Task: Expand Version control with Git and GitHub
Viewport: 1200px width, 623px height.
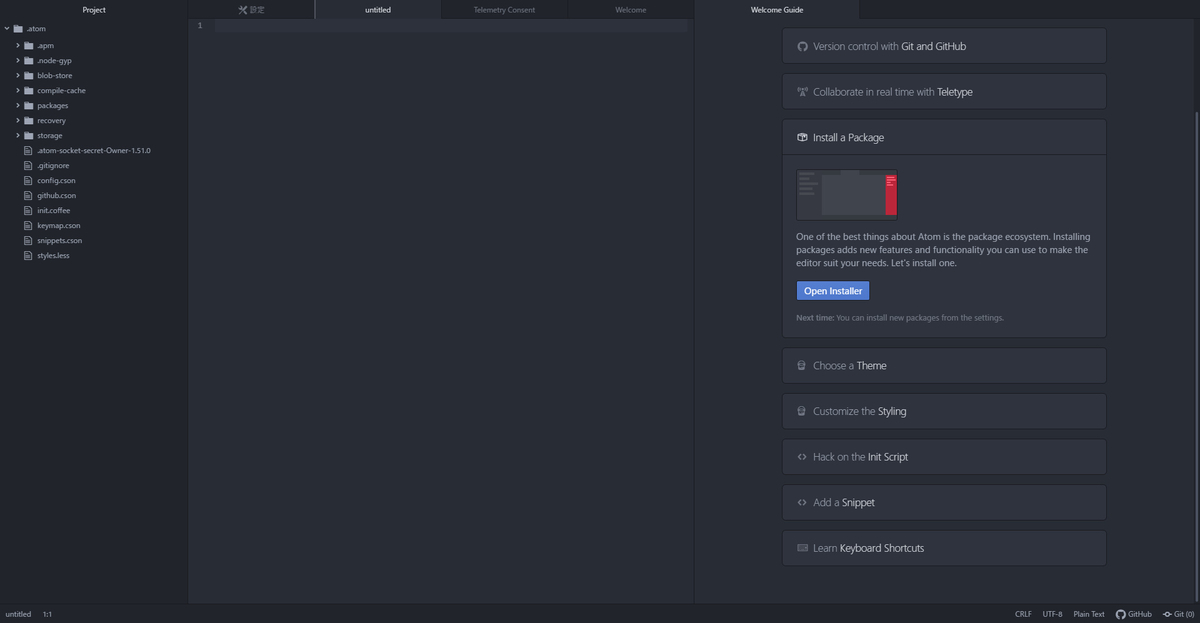Action: point(944,46)
